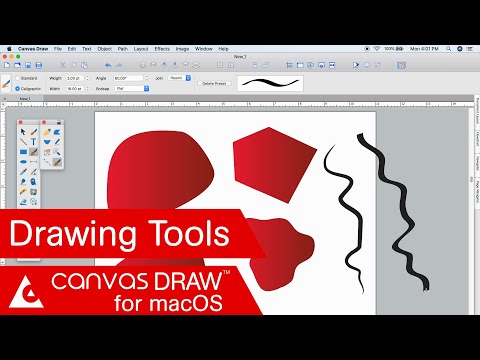Open the Endcap dropdown set to Flat
480x360 pixels.
(x=132, y=89)
